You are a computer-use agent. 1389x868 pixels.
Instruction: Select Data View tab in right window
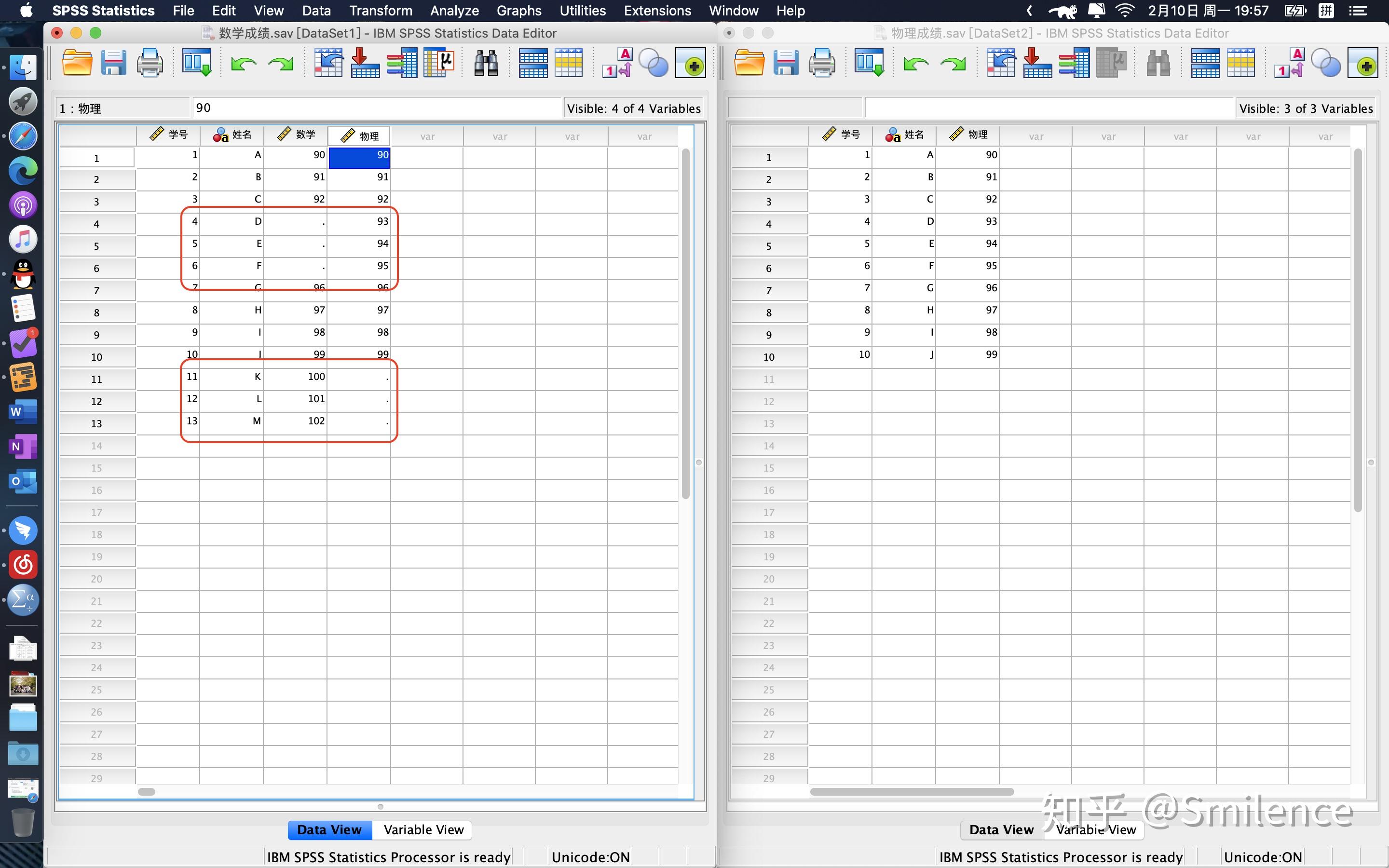[x=1001, y=829]
